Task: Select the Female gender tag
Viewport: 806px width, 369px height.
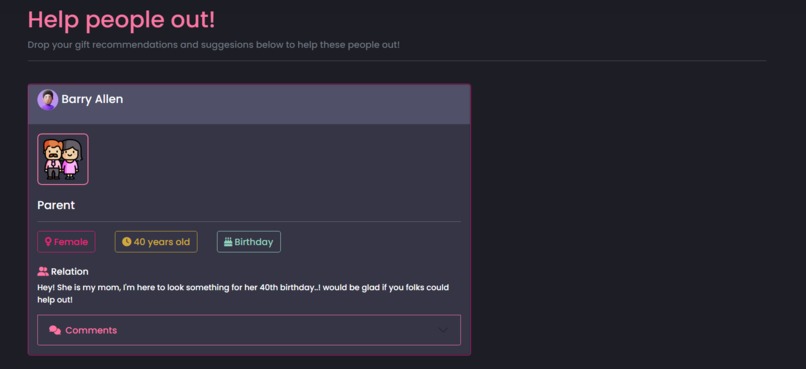Action: click(x=66, y=242)
